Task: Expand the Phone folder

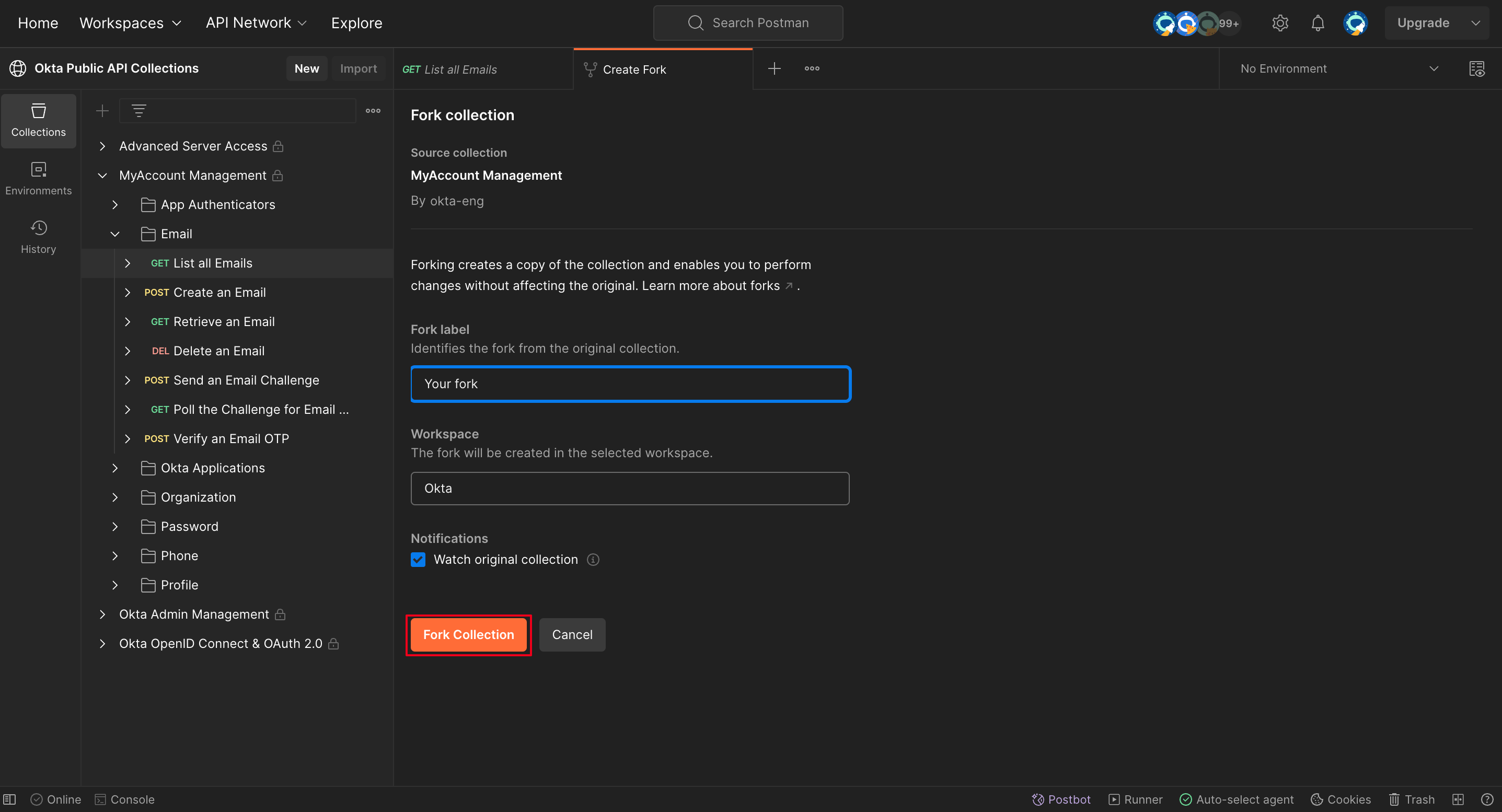Action: [115, 556]
